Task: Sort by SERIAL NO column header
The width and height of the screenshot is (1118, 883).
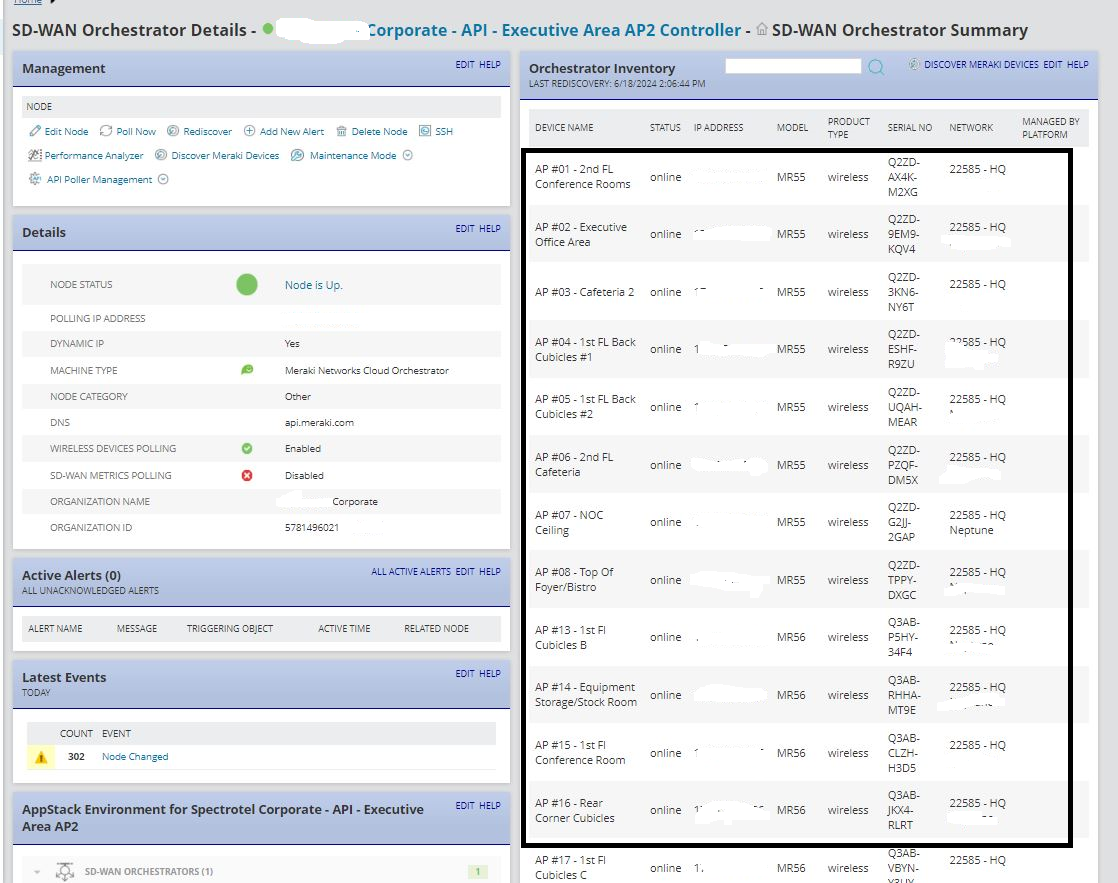Action: click(910, 128)
